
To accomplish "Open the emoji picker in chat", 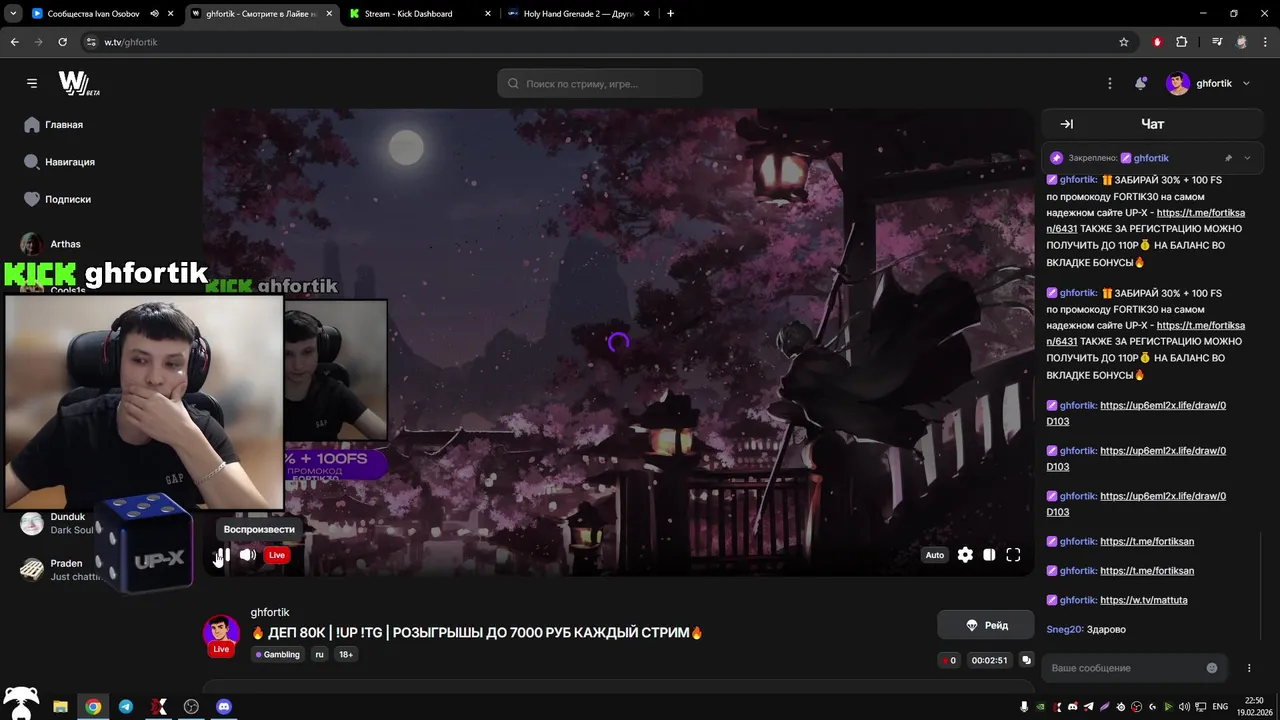I will point(1212,668).
